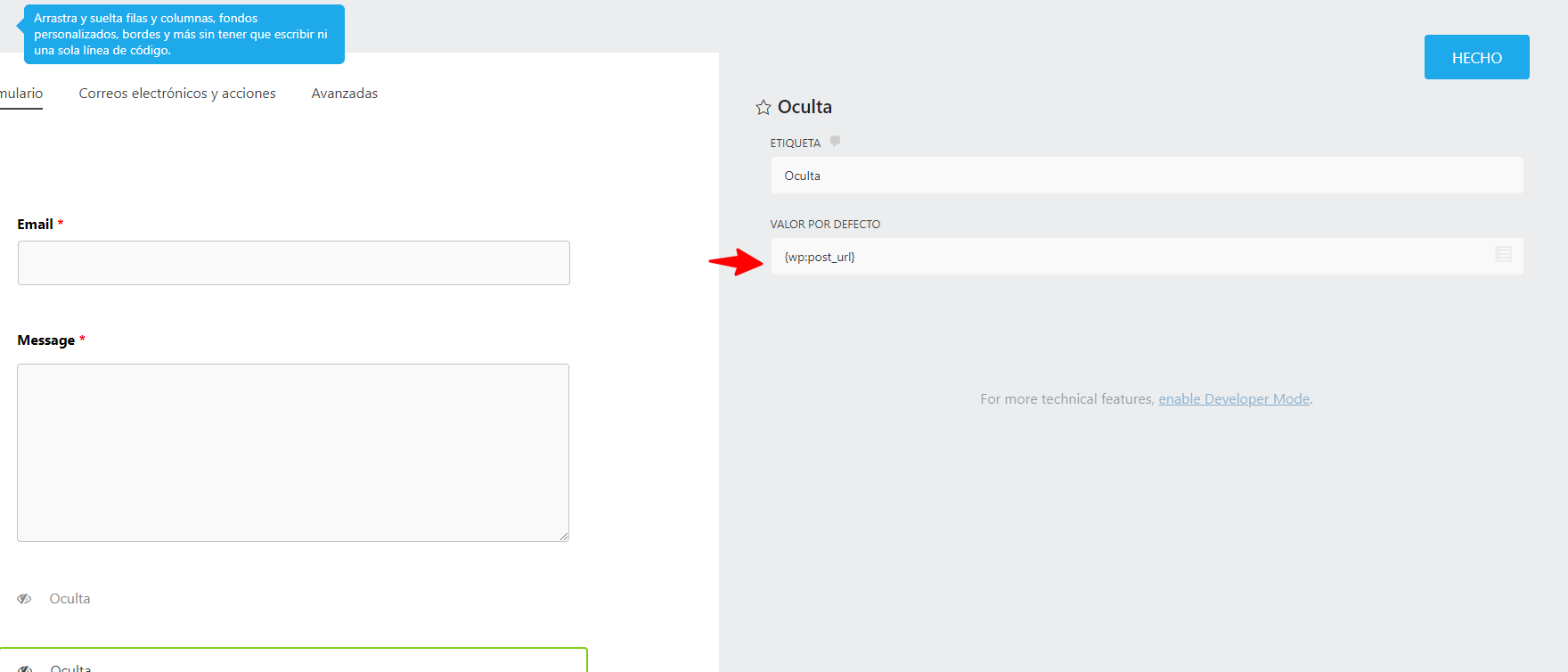This screenshot has height=672, width=1568.
Task: Select the green-outlined Oculta field
Action: coord(294,660)
